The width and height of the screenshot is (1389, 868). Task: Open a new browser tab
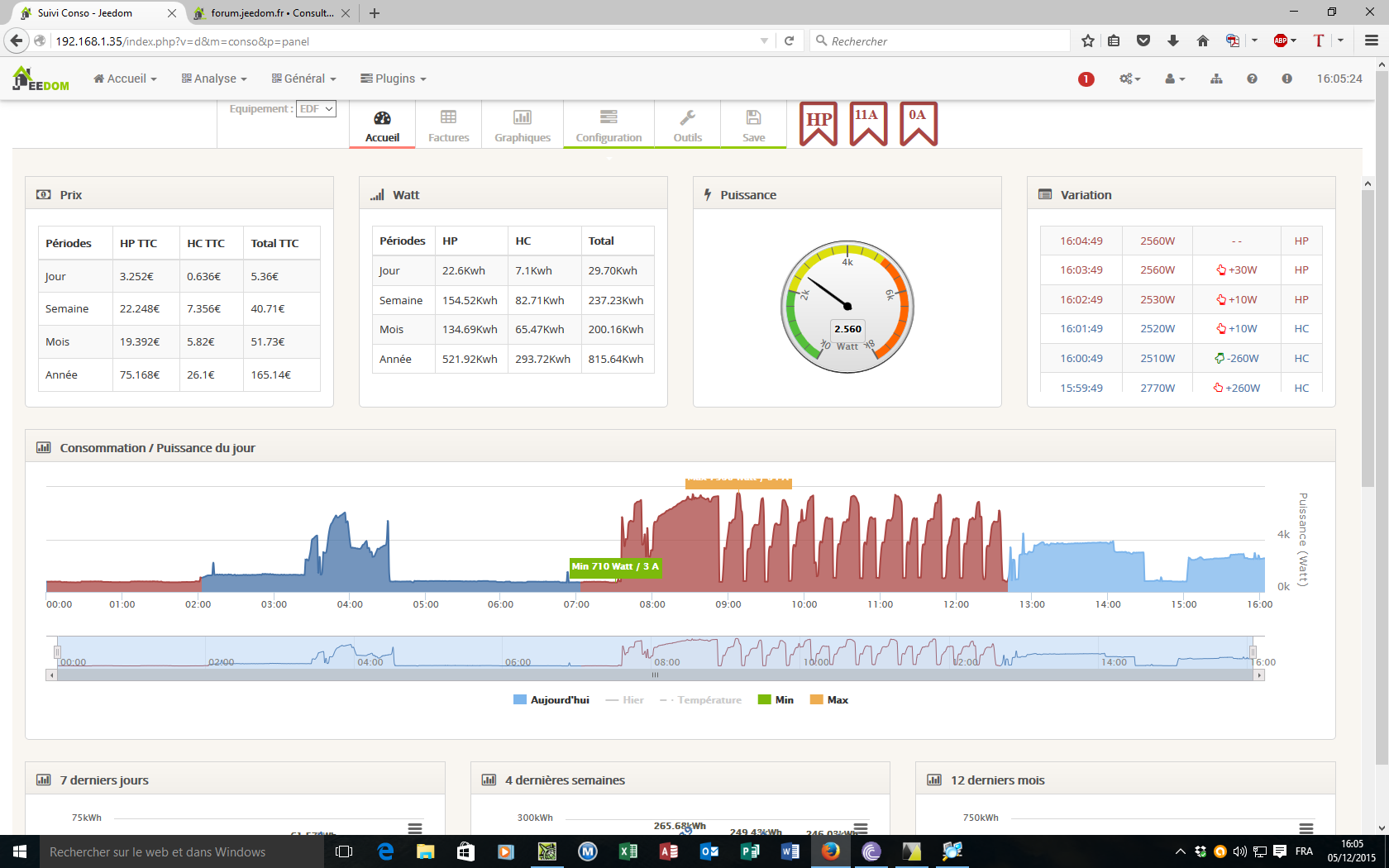(x=375, y=13)
